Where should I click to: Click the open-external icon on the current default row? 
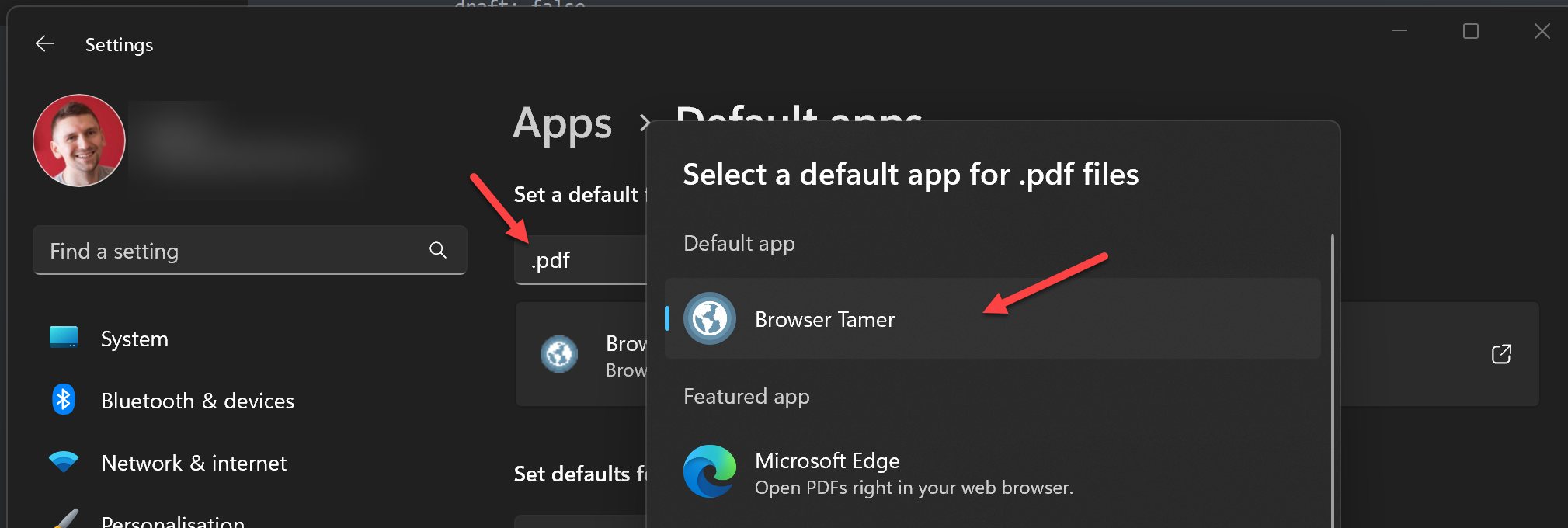pyautogui.click(x=1502, y=354)
